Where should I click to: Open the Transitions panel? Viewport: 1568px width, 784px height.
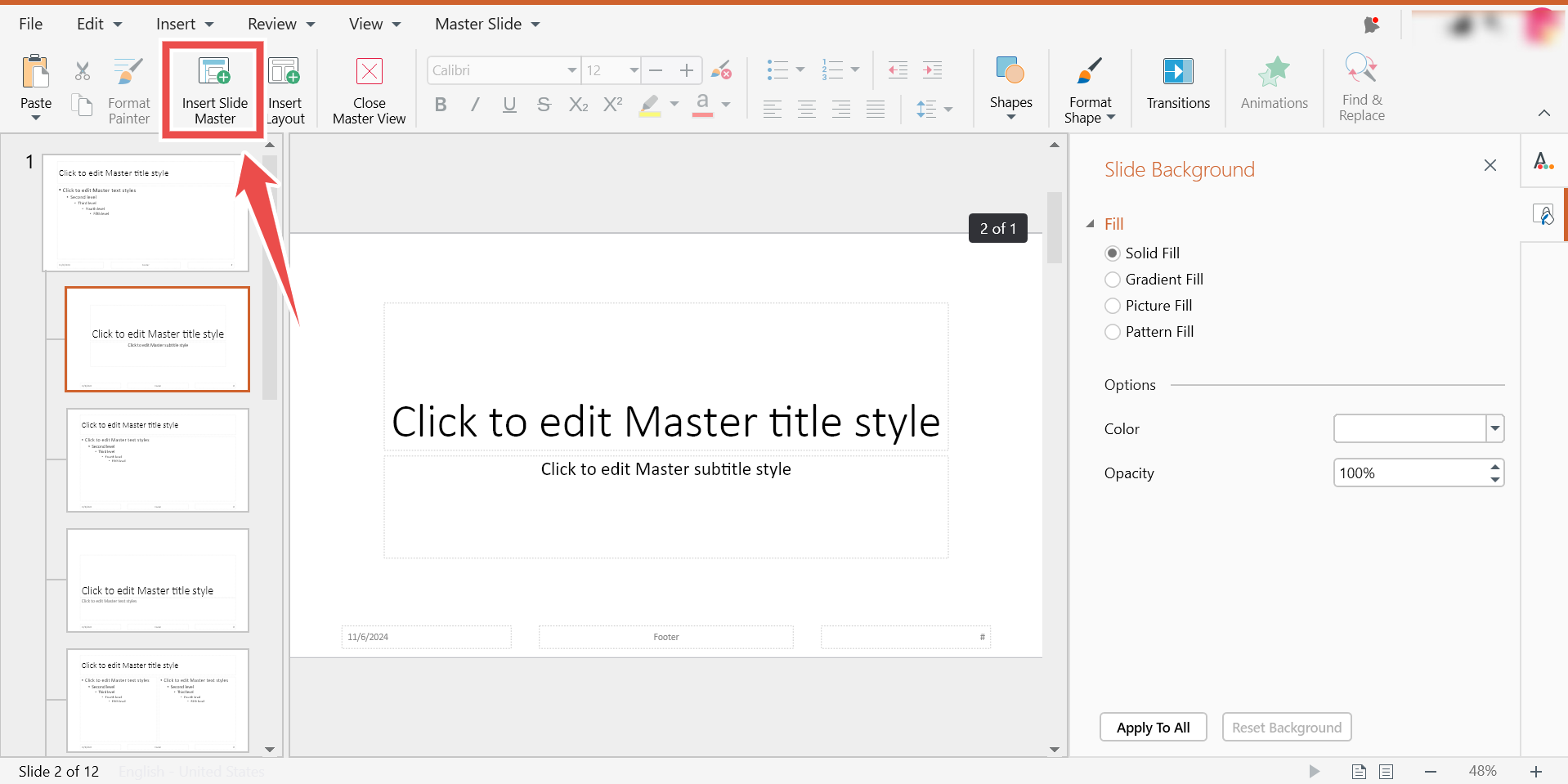(x=1178, y=83)
